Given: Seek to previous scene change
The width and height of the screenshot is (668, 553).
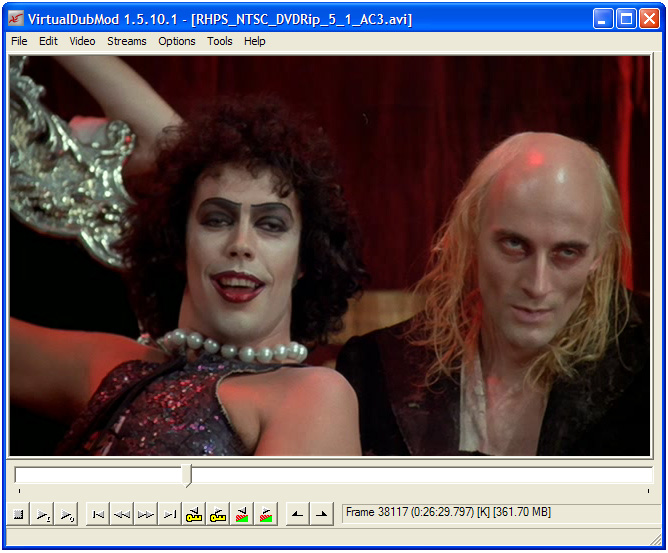Looking at the screenshot, I should pyautogui.click(x=242, y=514).
